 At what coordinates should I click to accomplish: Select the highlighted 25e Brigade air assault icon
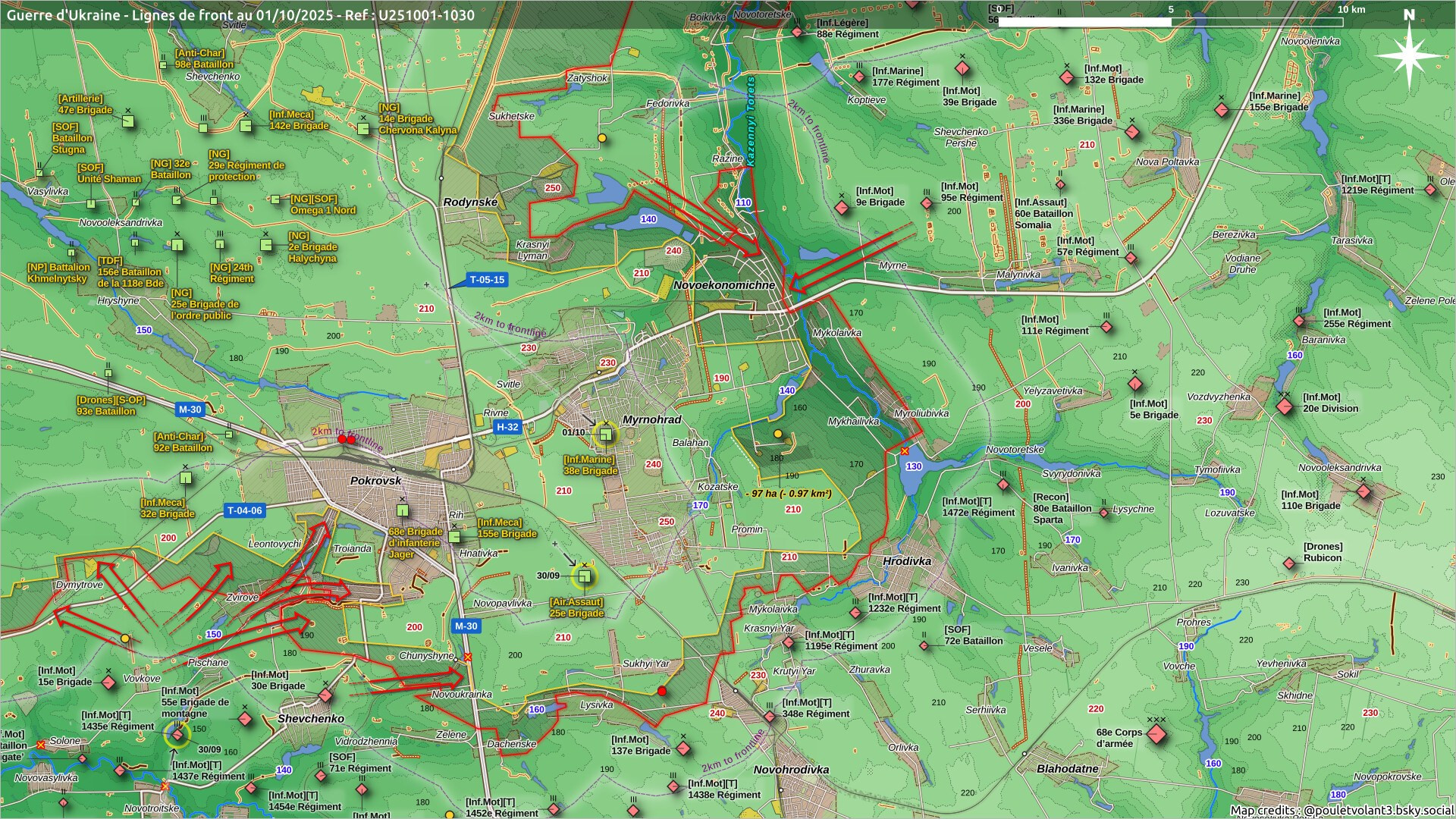click(584, 576)
